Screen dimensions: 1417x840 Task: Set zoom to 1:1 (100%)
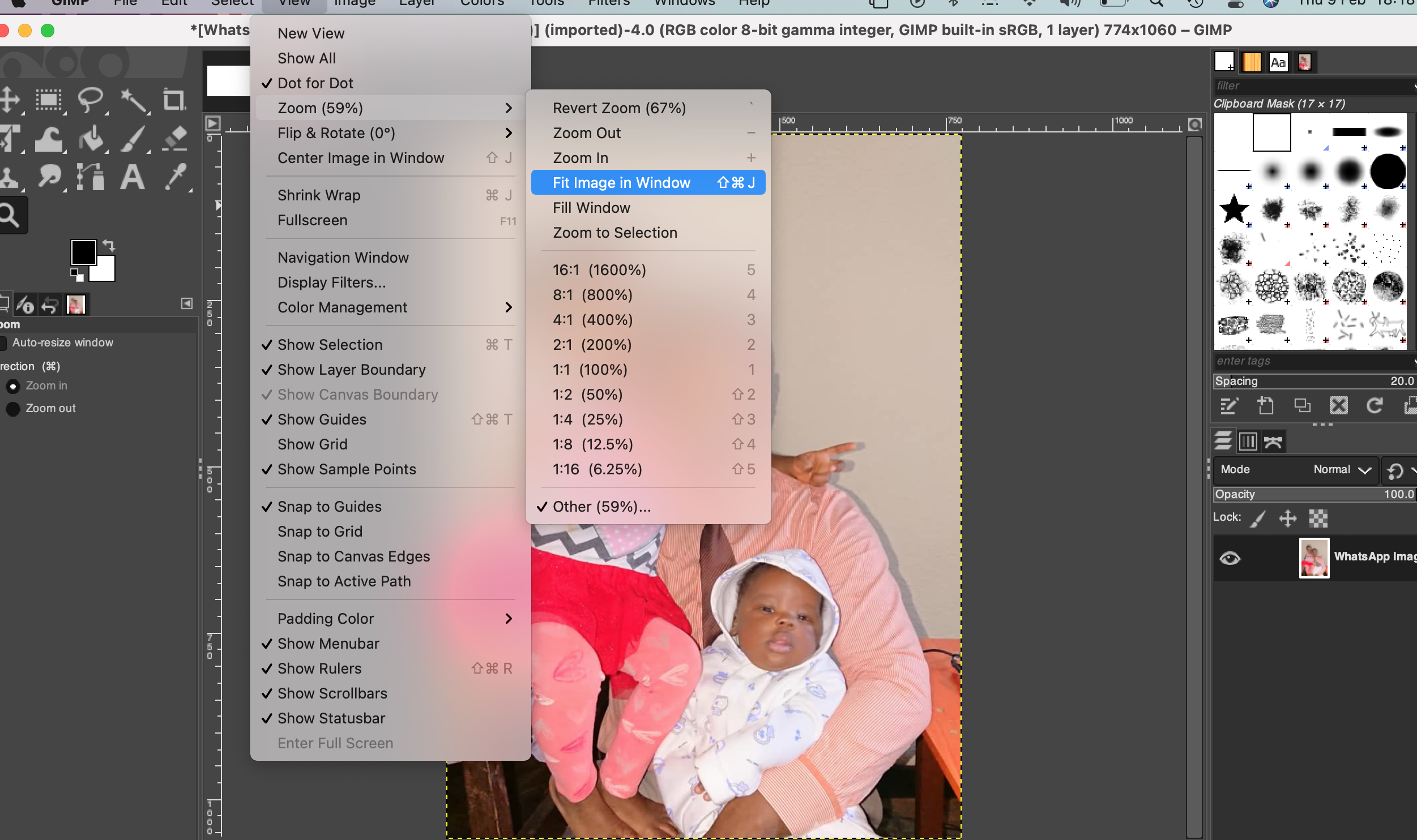click(648, 370)
